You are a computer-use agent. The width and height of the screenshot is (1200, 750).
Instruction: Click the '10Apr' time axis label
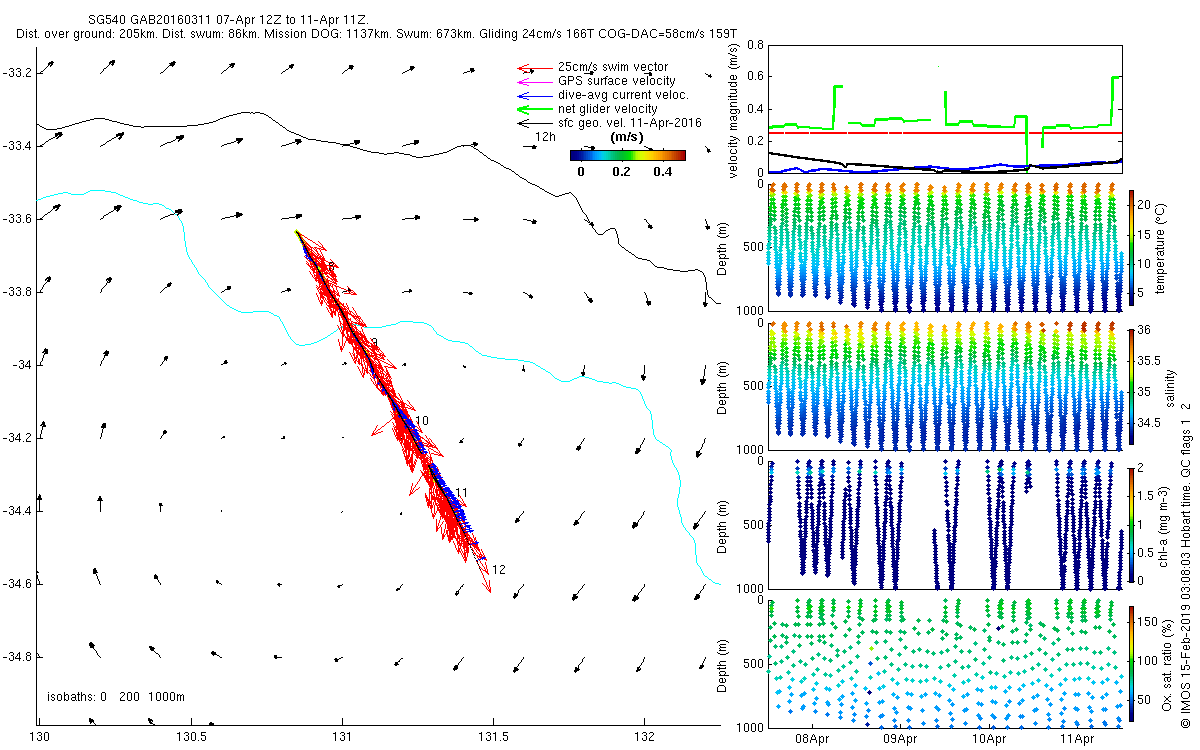click(989, 740)
